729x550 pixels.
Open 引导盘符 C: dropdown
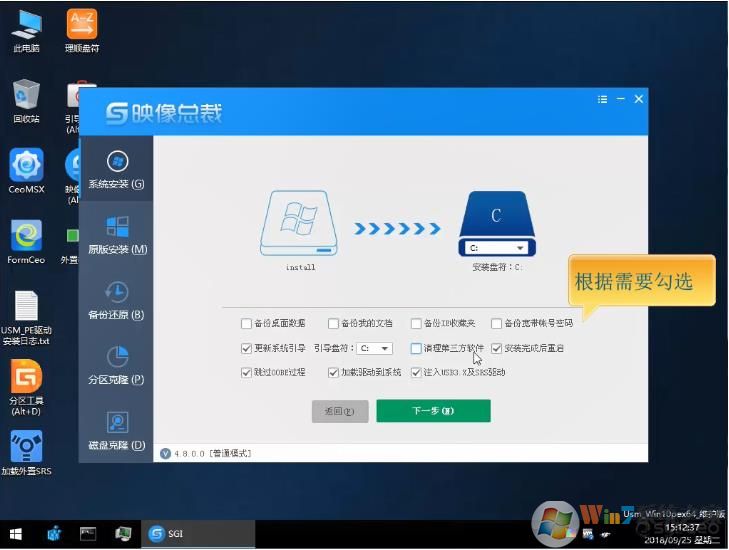pos(374,348)
